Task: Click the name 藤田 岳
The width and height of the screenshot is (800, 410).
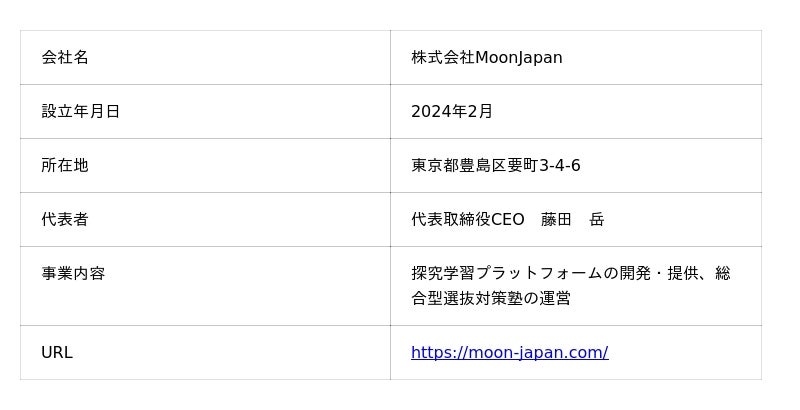Action: [x=573, y=219]
